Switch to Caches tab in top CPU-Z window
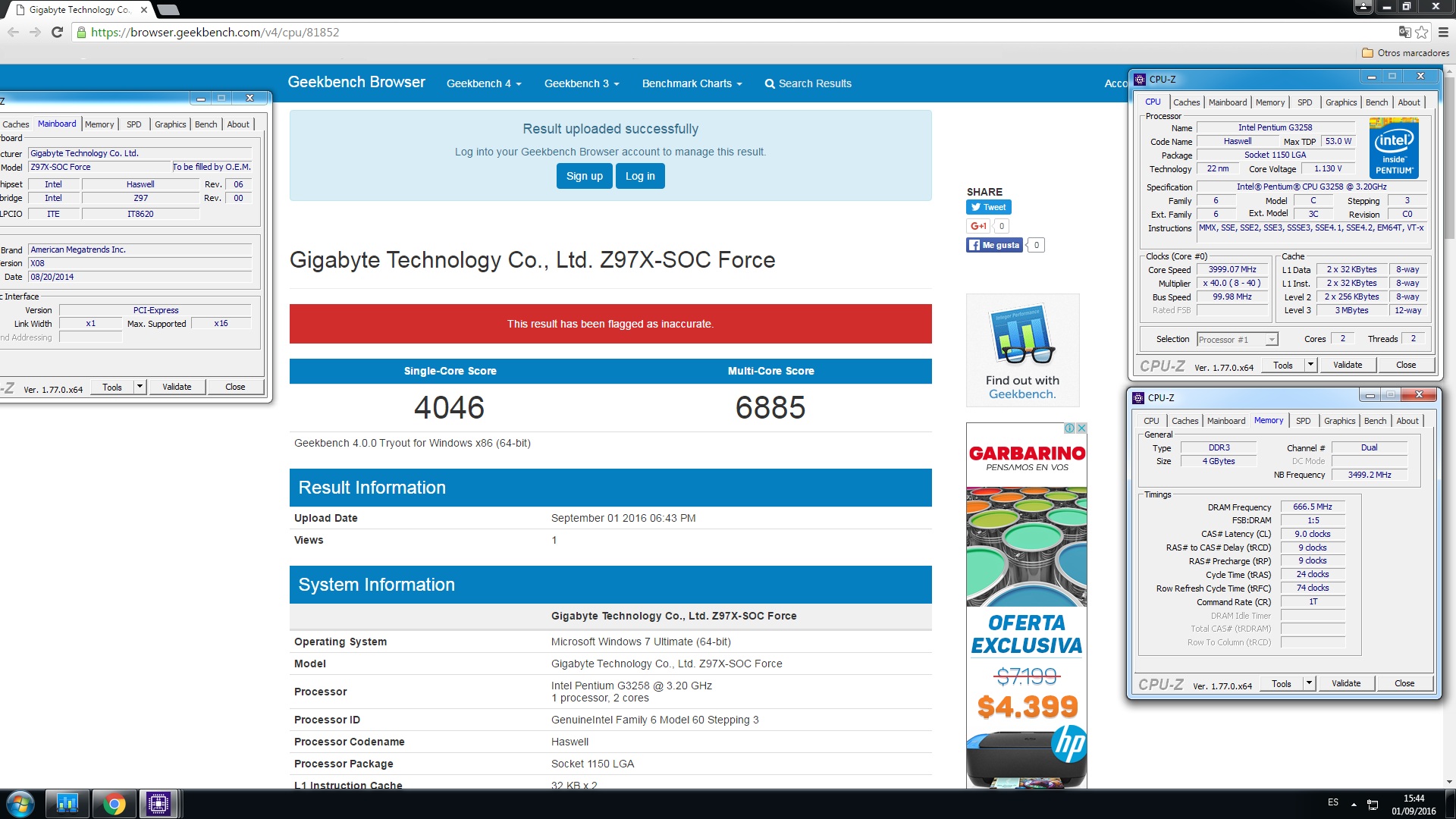The image size is (1456, 819). coord(1186,102)
